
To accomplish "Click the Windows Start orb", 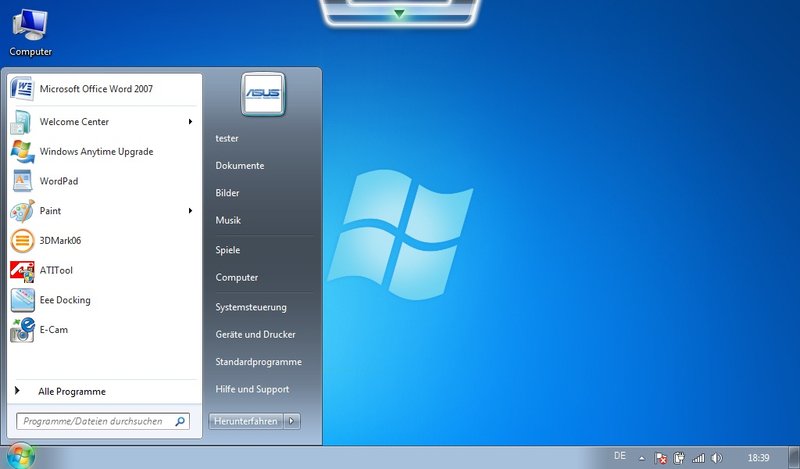I will (x=20, y=456).
